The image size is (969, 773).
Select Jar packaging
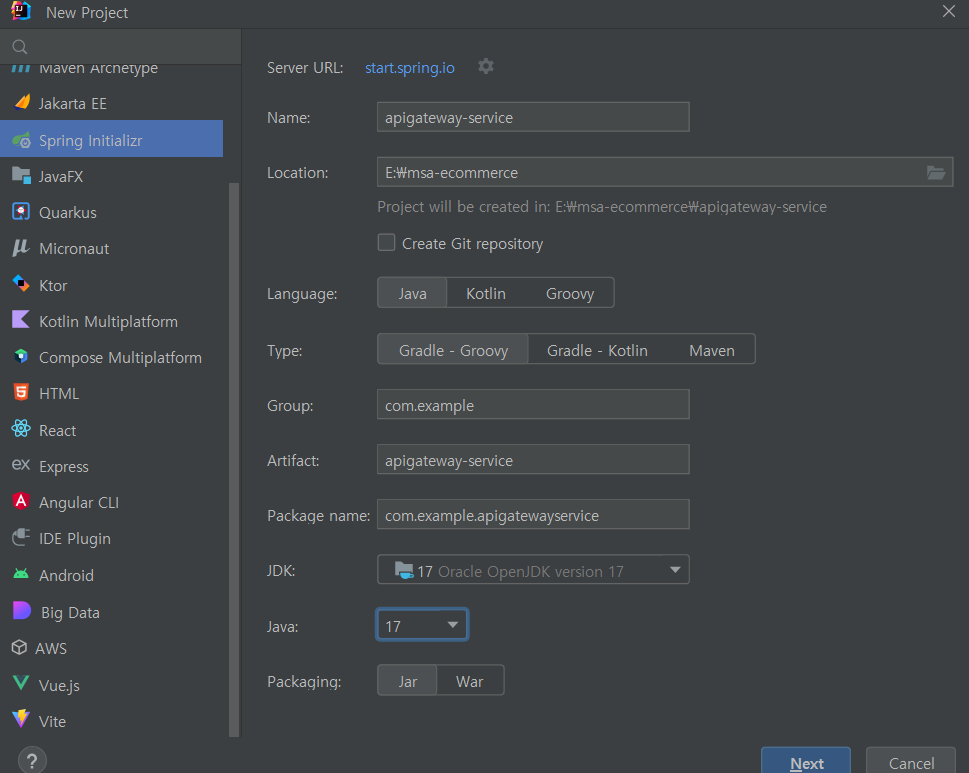point(407,681)
